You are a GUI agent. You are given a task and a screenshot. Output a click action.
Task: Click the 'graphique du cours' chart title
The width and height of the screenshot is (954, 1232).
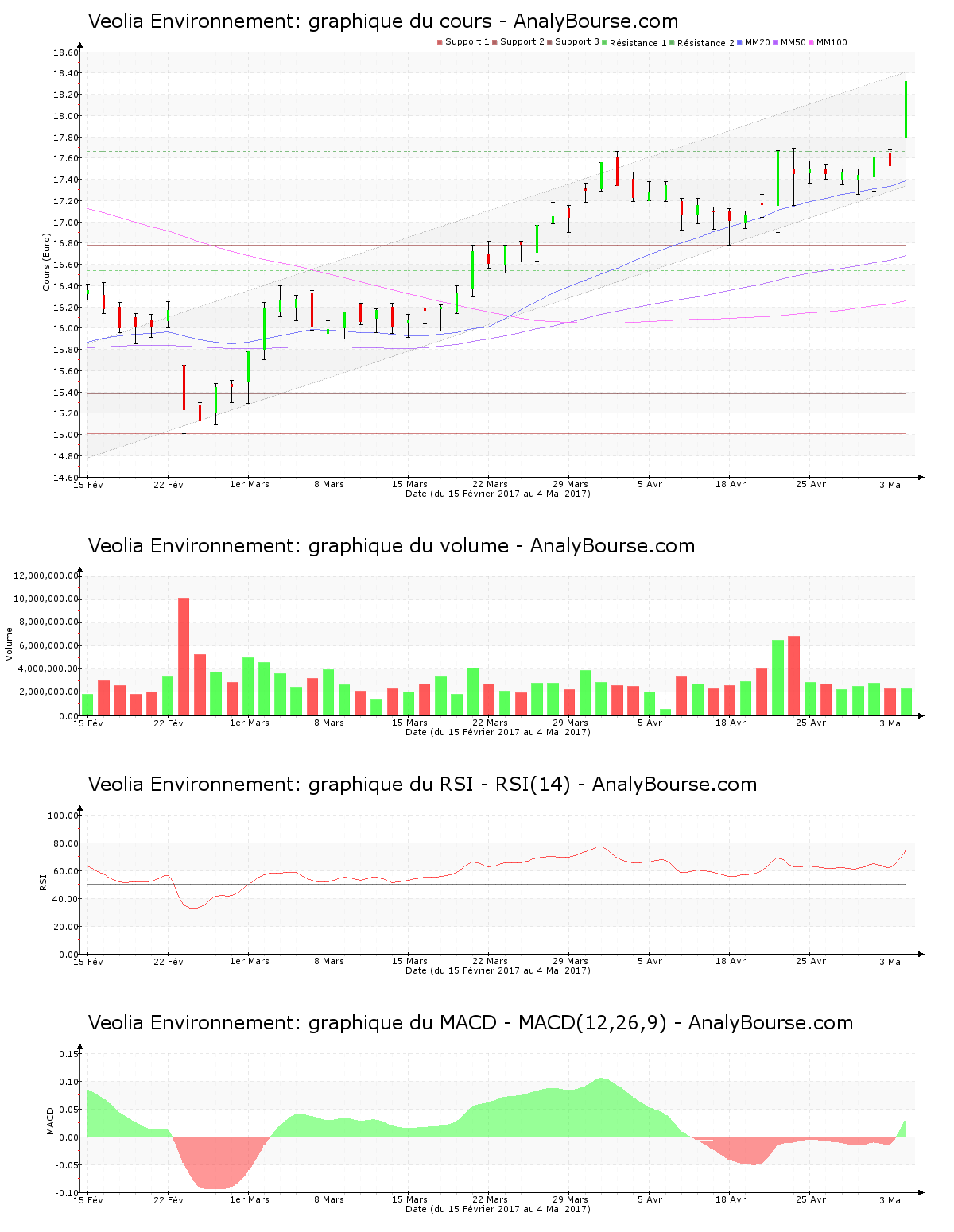tap(383, 21)
